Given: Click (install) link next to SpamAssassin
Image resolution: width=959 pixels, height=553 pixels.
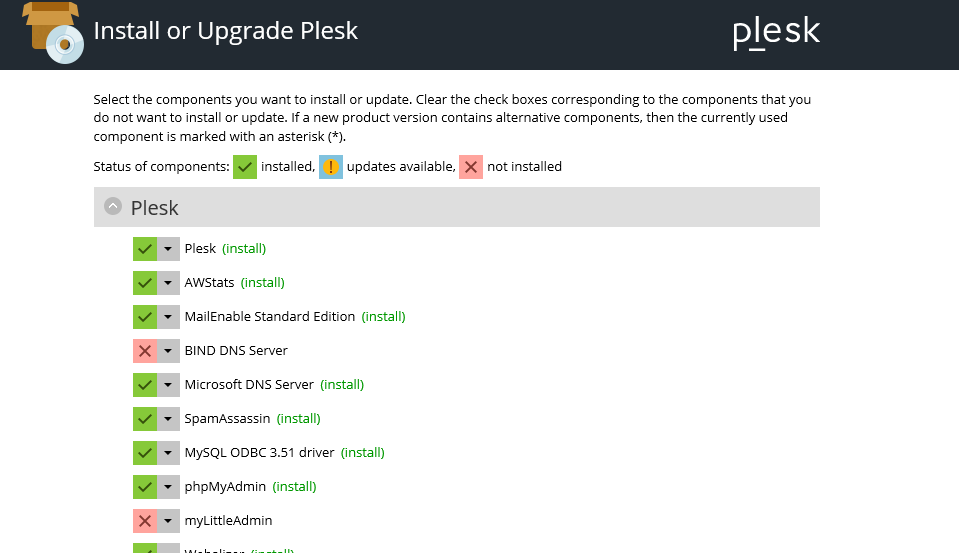Looking at the screenshot, I should [298, 418].
